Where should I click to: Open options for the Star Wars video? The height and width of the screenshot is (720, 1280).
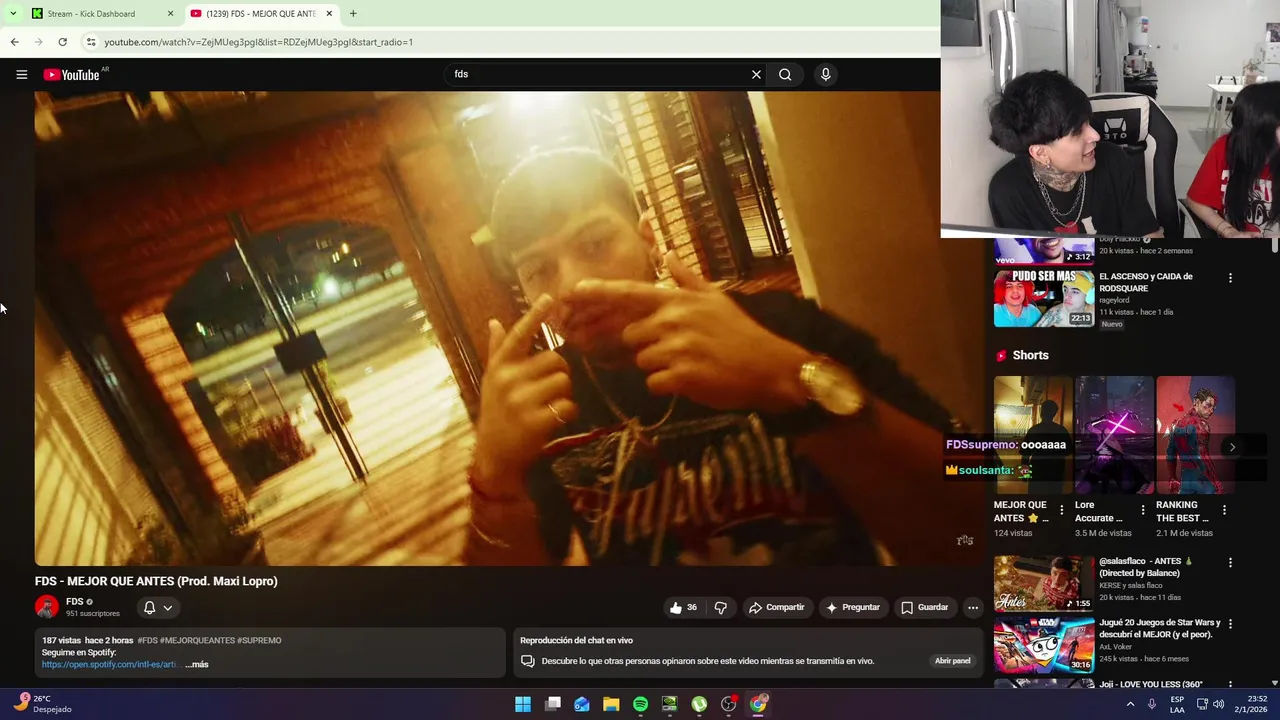tap(1230, 623)
